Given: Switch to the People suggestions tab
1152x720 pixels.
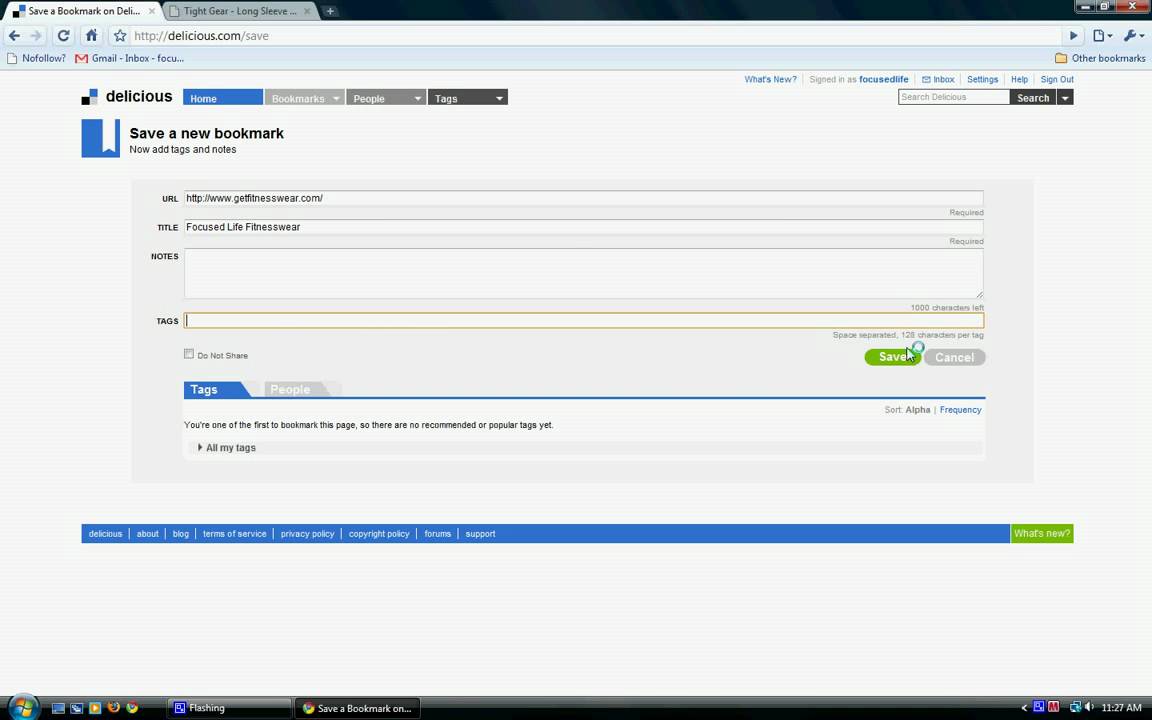Looking at the screenshot, I should (297, 389).
